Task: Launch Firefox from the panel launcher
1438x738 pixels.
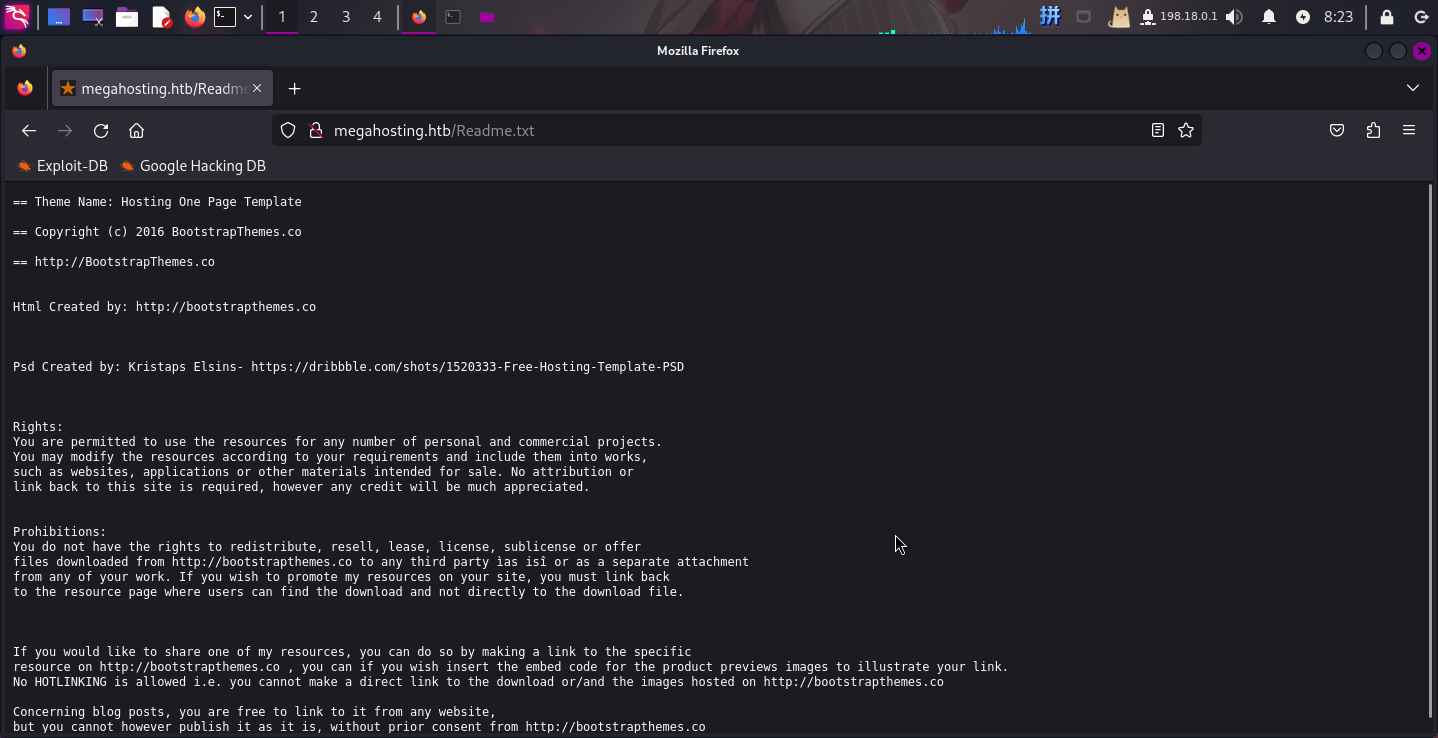Action: tap(194, 17)
